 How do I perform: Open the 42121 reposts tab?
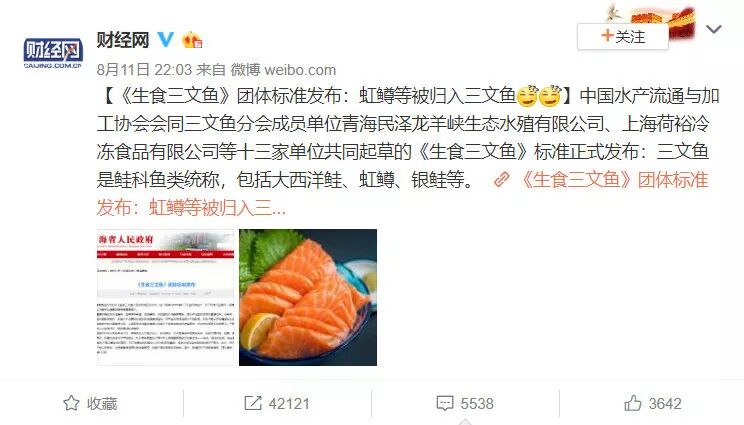pyautogui.click(x=277, y=404)
